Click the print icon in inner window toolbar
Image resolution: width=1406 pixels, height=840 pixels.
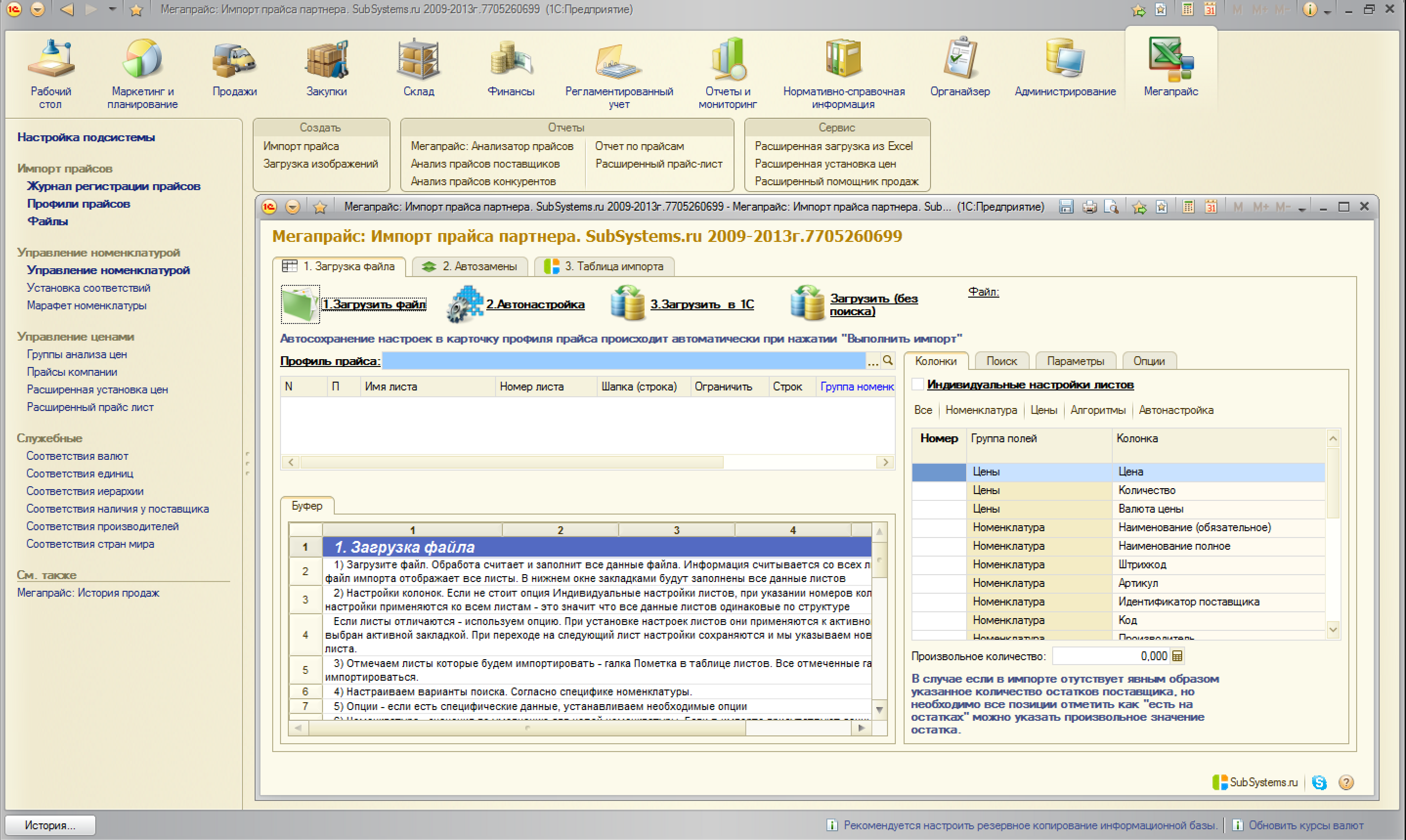click(1089, 207)
